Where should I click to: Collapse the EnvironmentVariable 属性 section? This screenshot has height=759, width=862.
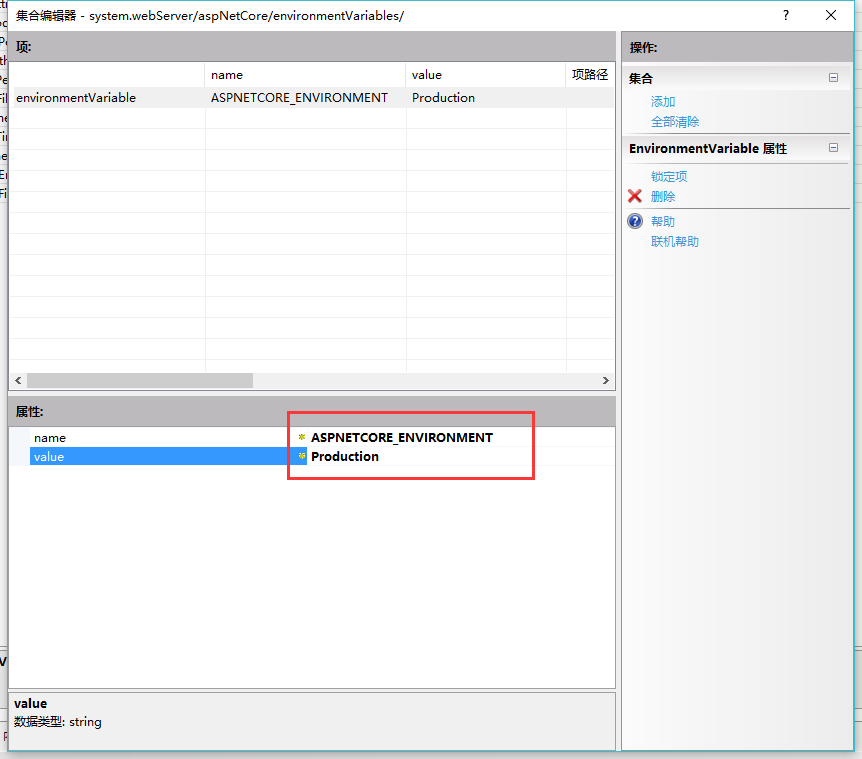click(x=833, y=147)
